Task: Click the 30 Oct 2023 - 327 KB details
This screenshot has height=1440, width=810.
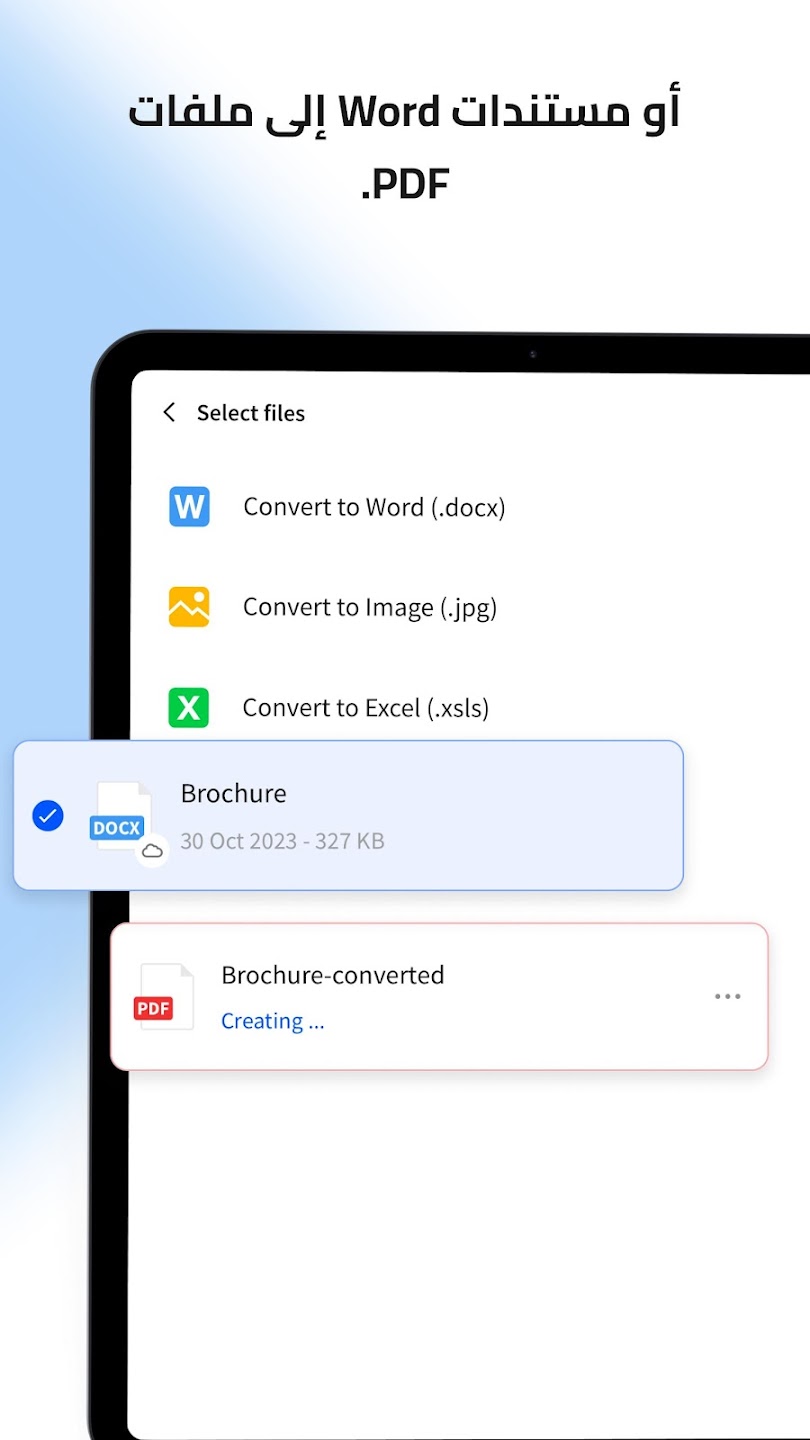Action: pyautogui.click(x=282, y=841)
